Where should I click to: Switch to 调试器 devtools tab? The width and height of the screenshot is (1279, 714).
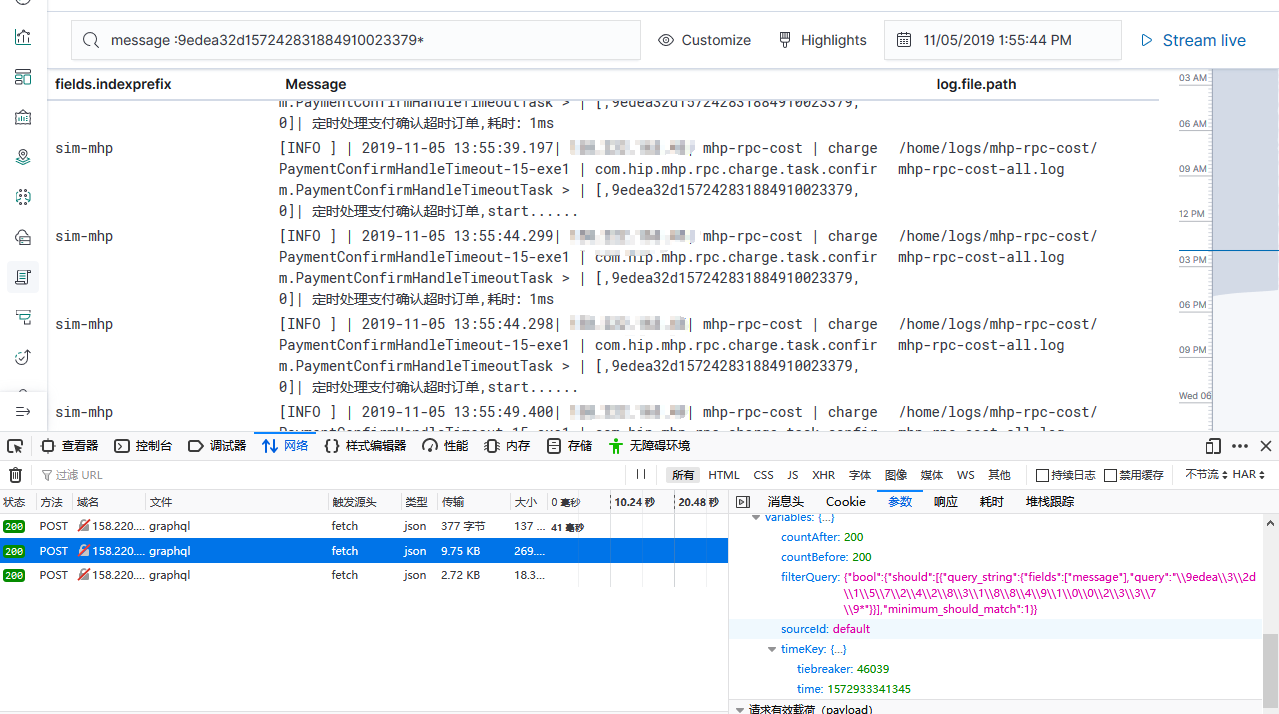218,446
